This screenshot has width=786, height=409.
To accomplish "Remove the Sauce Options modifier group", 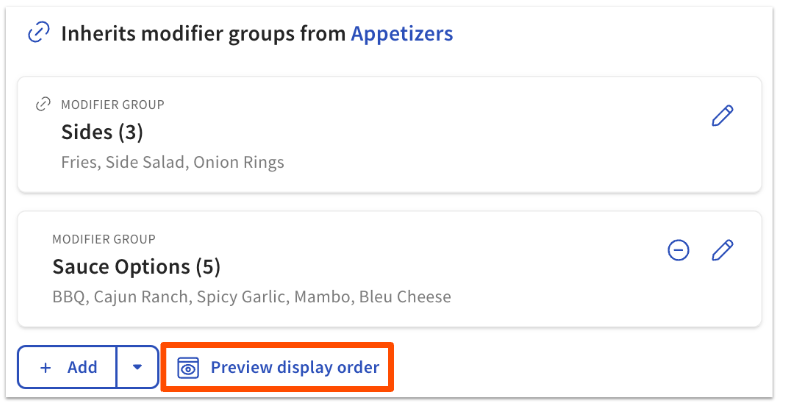I will pos(678,250).
